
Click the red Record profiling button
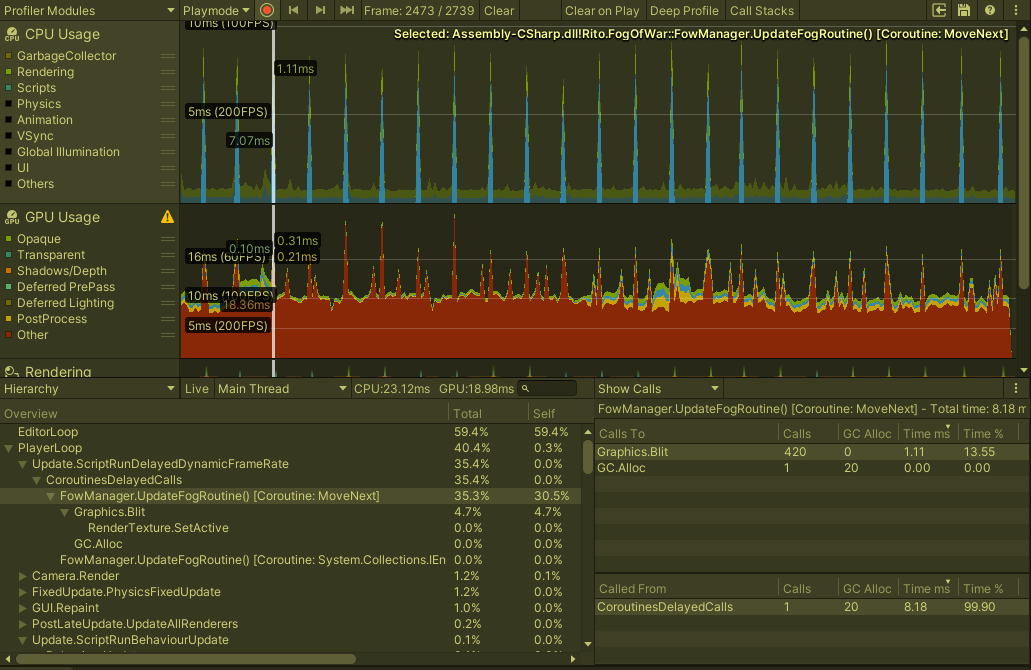pyautogui.click(x=267, y=11)
